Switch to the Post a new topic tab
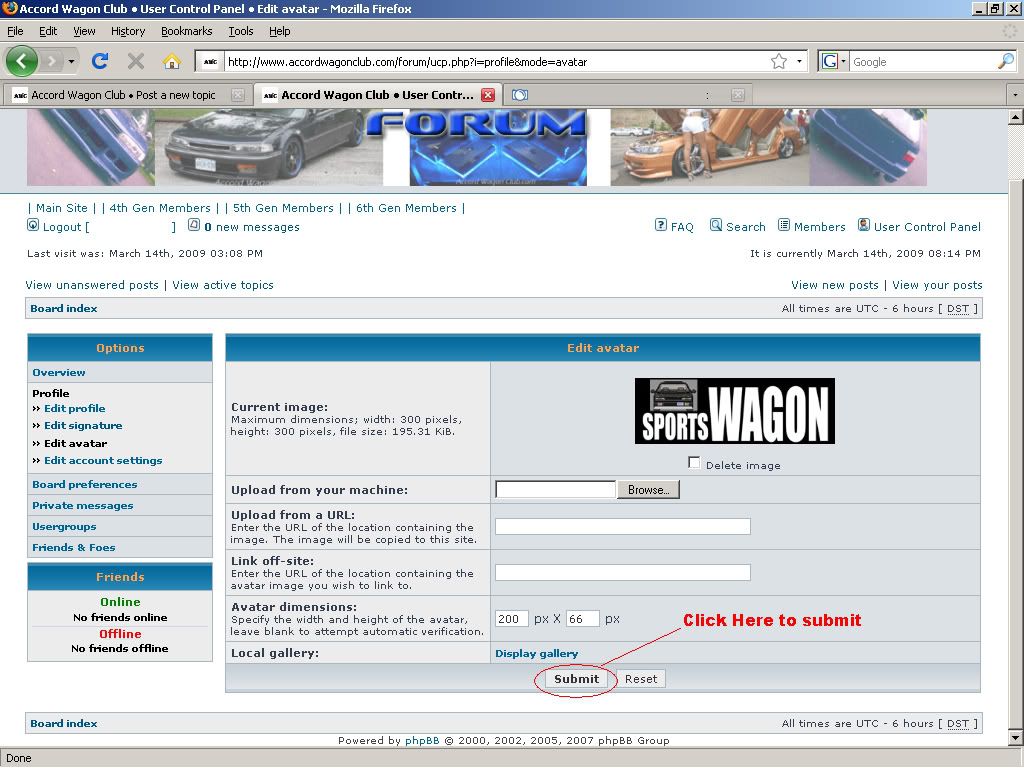Viewport: 1024px width, 768px height. tap(123, 95)
